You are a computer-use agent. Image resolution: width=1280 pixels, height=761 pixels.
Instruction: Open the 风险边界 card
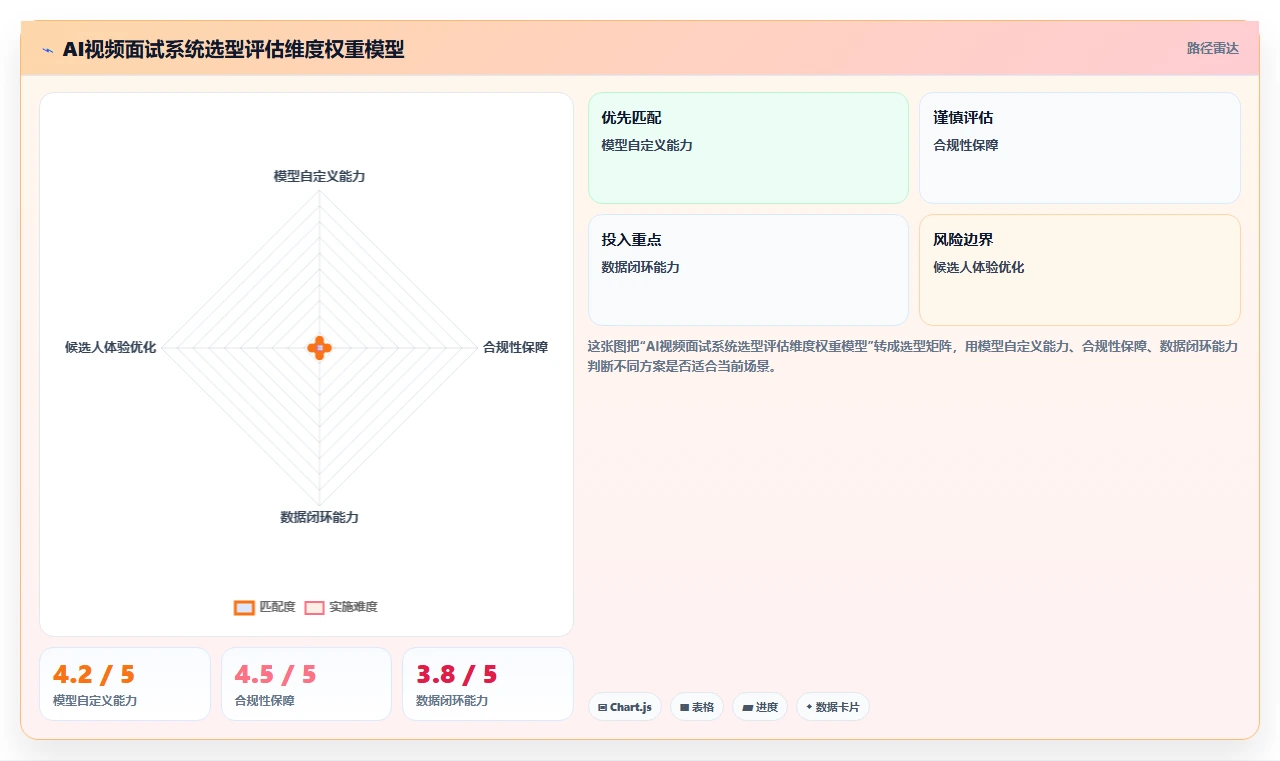coord(1079,270)
